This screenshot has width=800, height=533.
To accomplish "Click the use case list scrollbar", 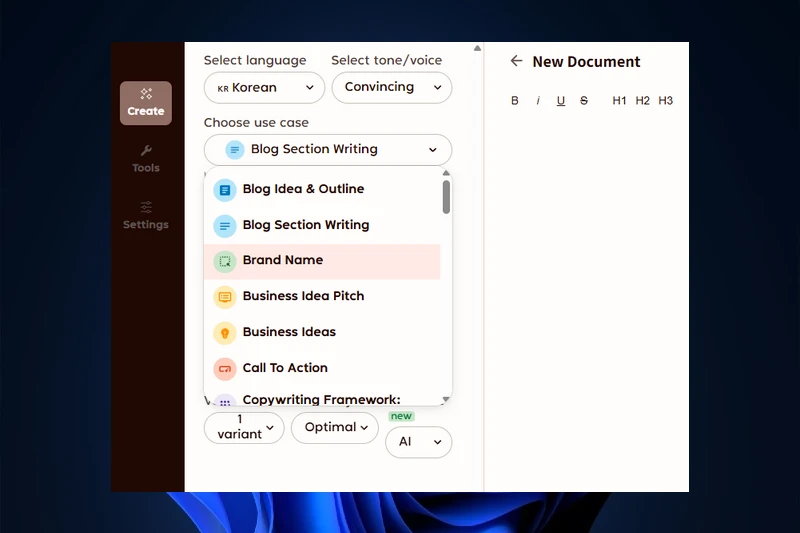I will click(x=446, y=197).
